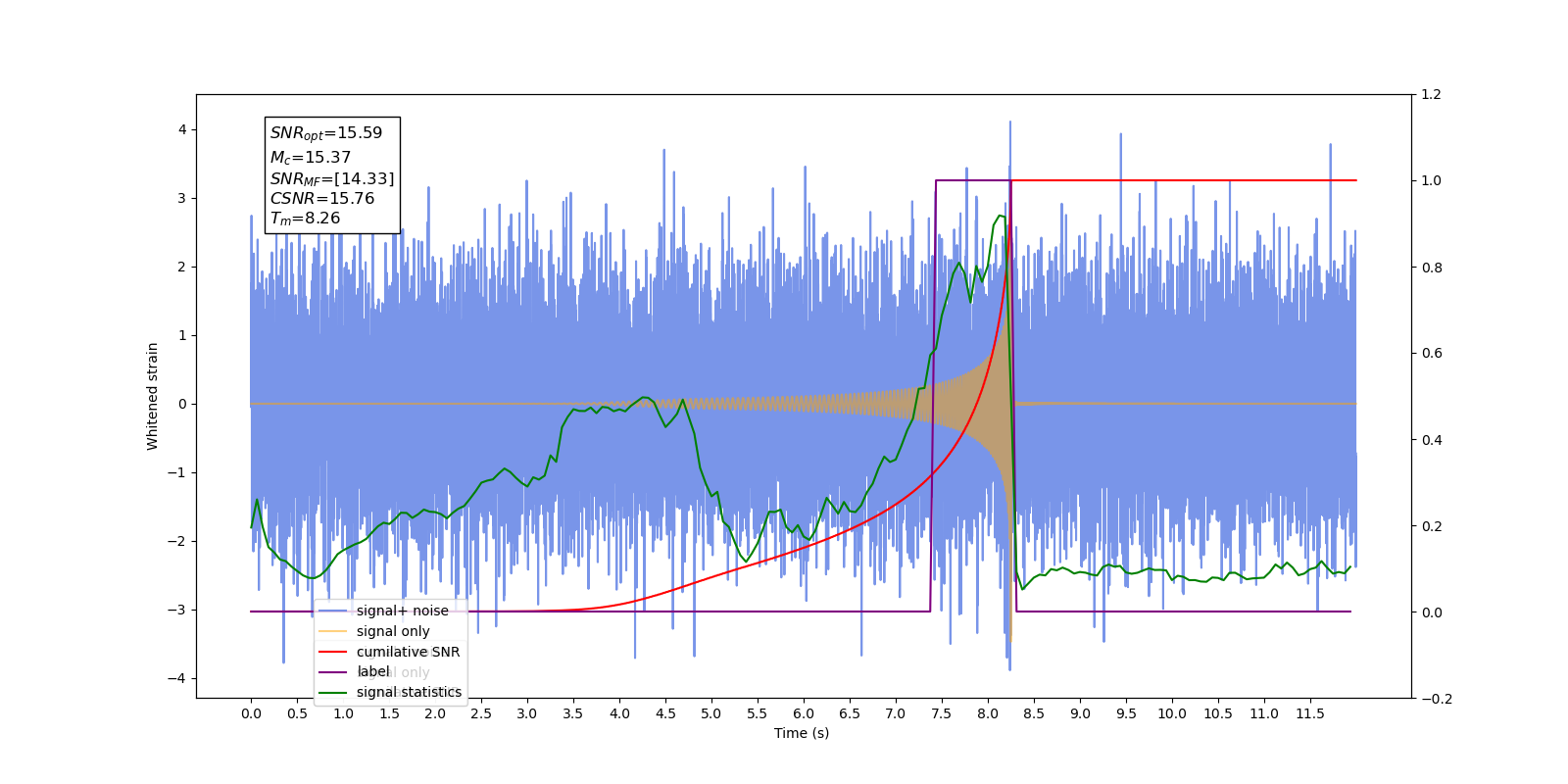Click the 7.5 tick on time axis

[x=942, y=713]
